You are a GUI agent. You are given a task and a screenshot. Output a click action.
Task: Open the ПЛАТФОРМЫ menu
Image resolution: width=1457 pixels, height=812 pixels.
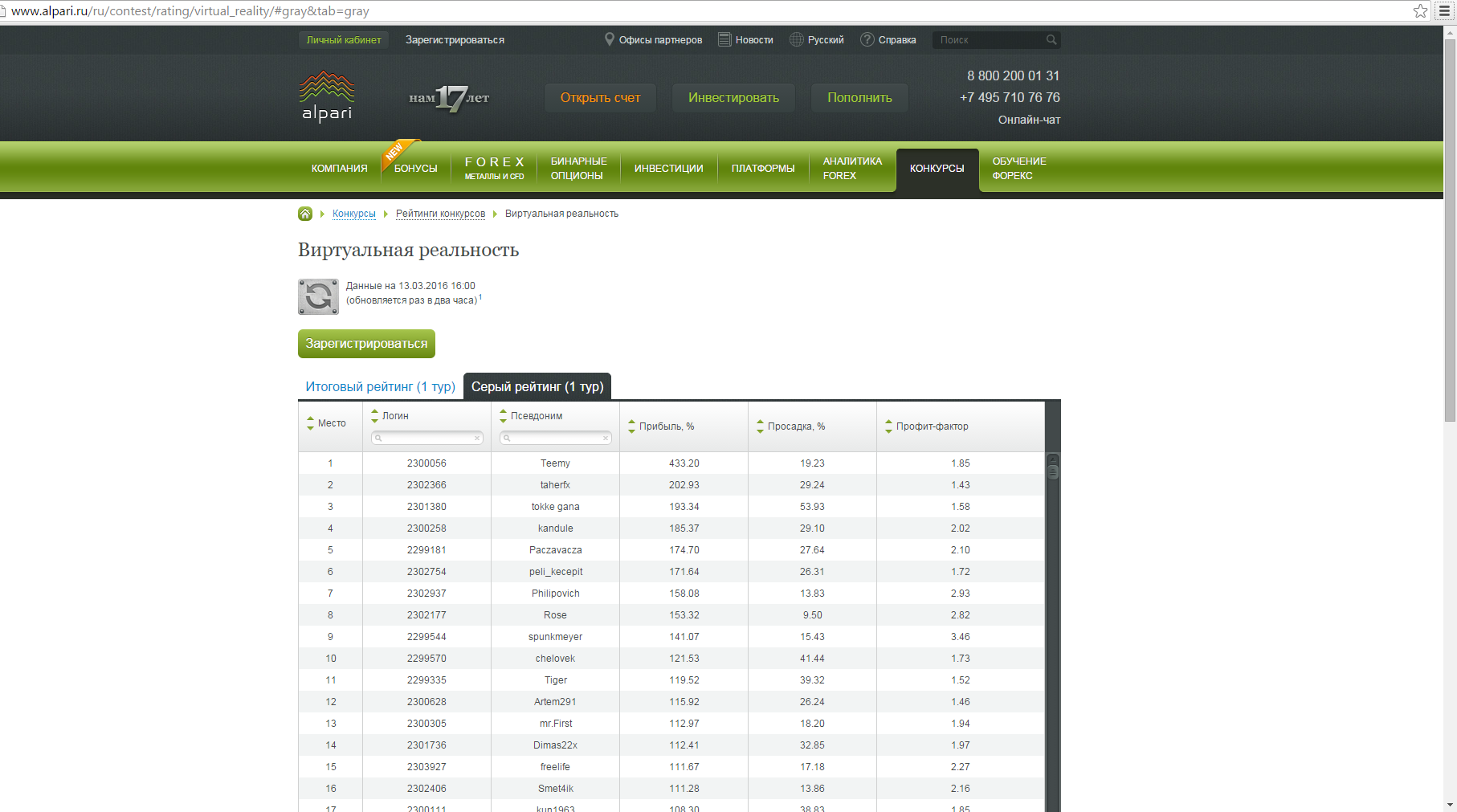point(763,169)
